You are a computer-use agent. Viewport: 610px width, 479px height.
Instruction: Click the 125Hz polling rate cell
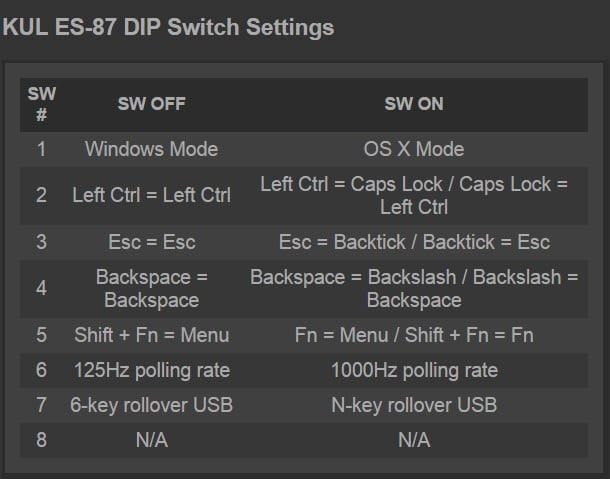pyautogui.click(x=151, y=370)
